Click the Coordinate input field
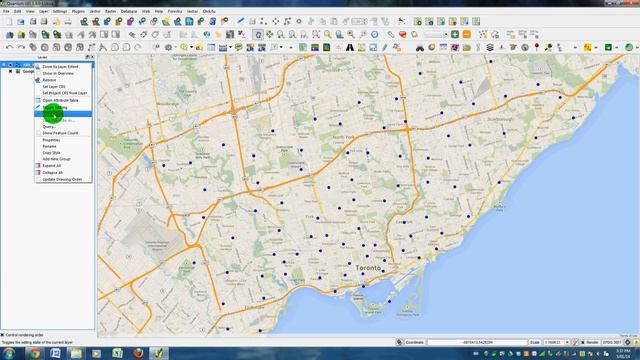 477,342
